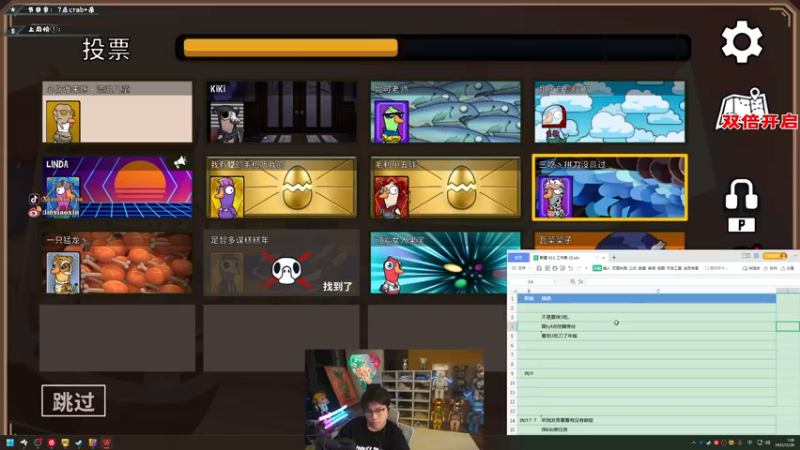The image size is (800, 450).
Task: Select row 9 header in the WPS sheet
Action: click(x=512, y=373)
